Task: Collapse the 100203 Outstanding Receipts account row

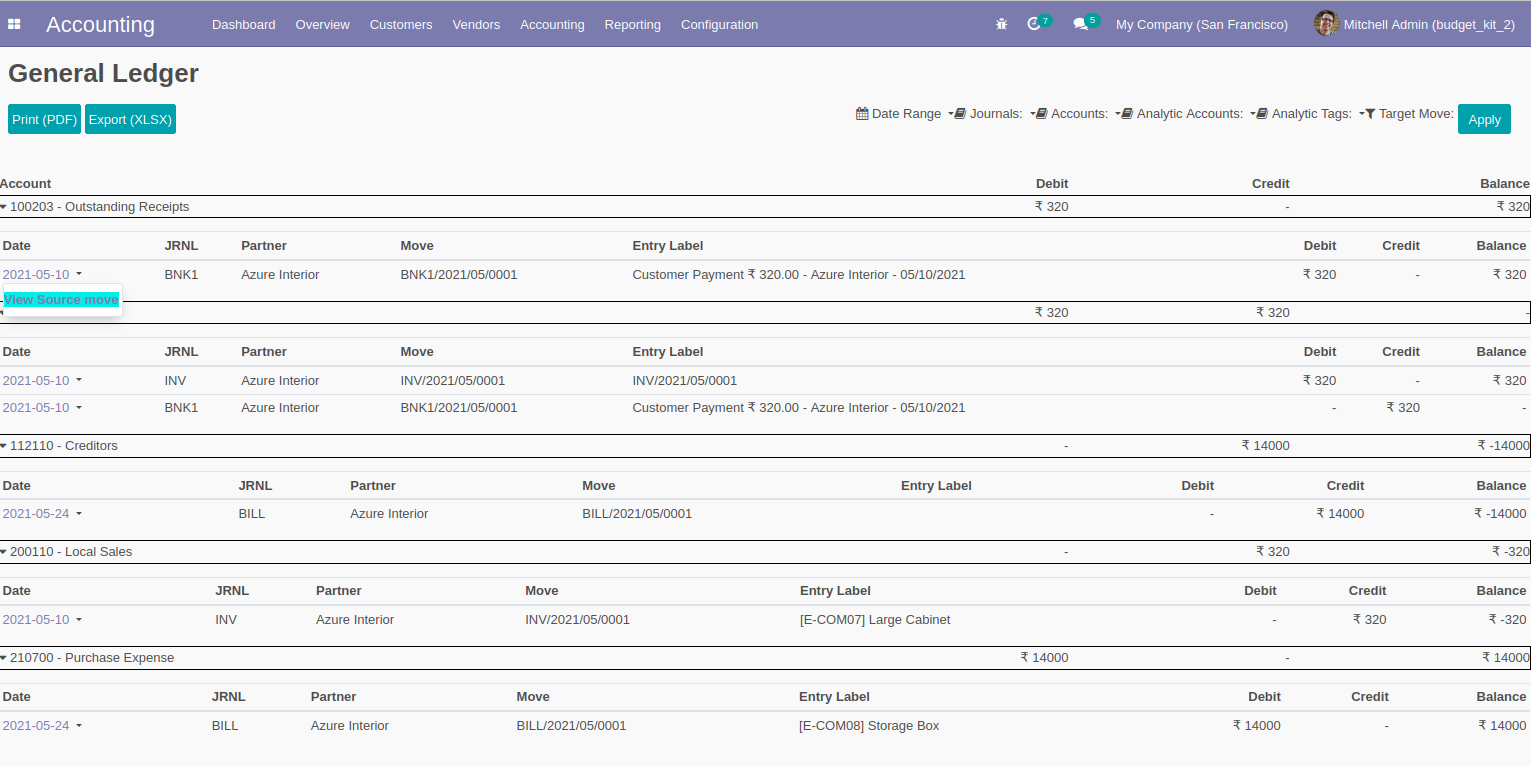Action: click(x=98, y=207)
